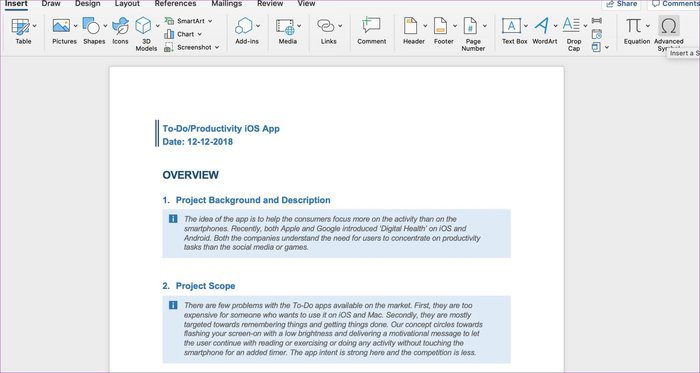Insert Date and Time icon
Screen dimensions: 700x373
click(596, 34)
